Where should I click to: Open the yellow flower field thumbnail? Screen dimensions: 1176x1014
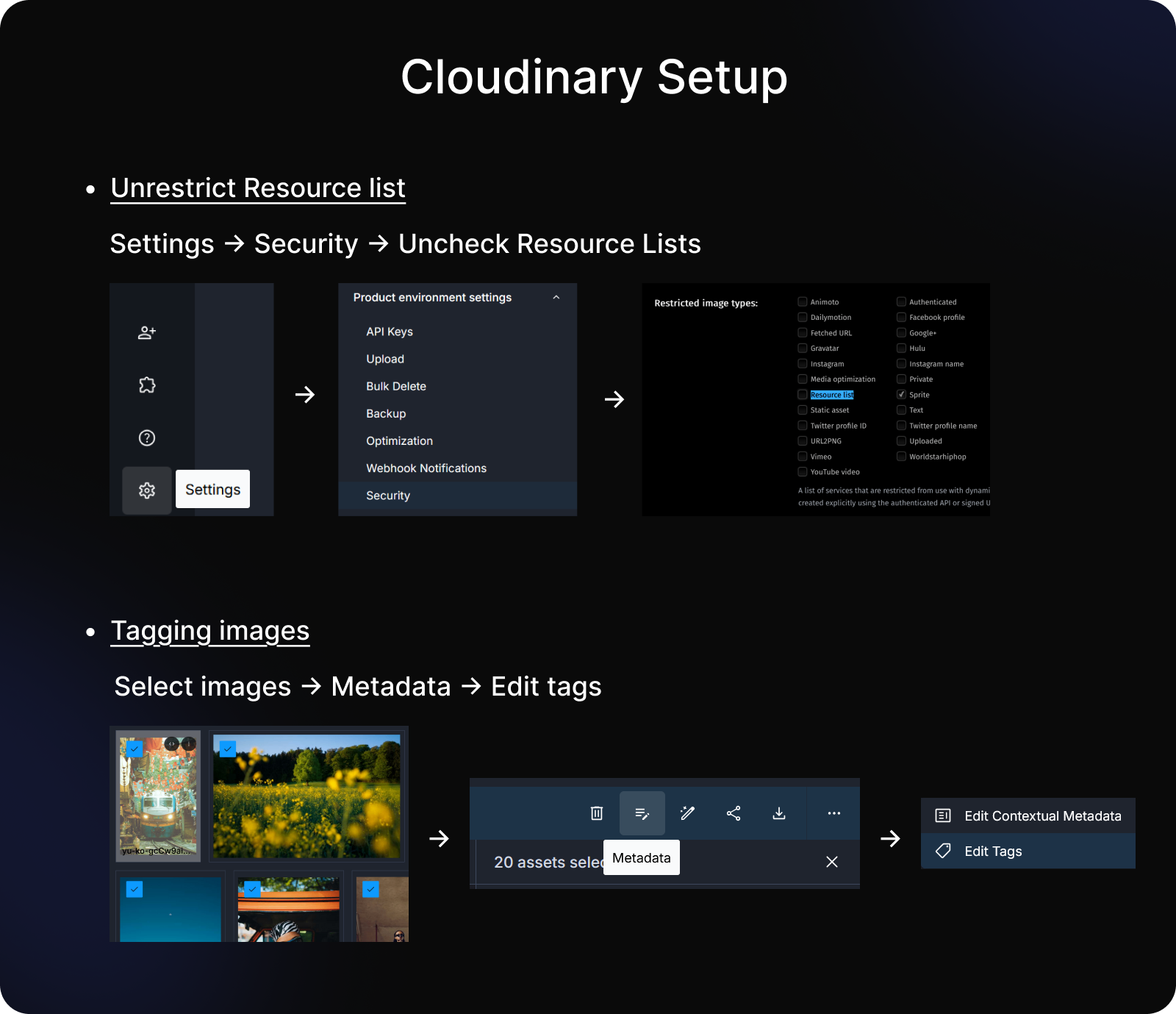(306, 796)
